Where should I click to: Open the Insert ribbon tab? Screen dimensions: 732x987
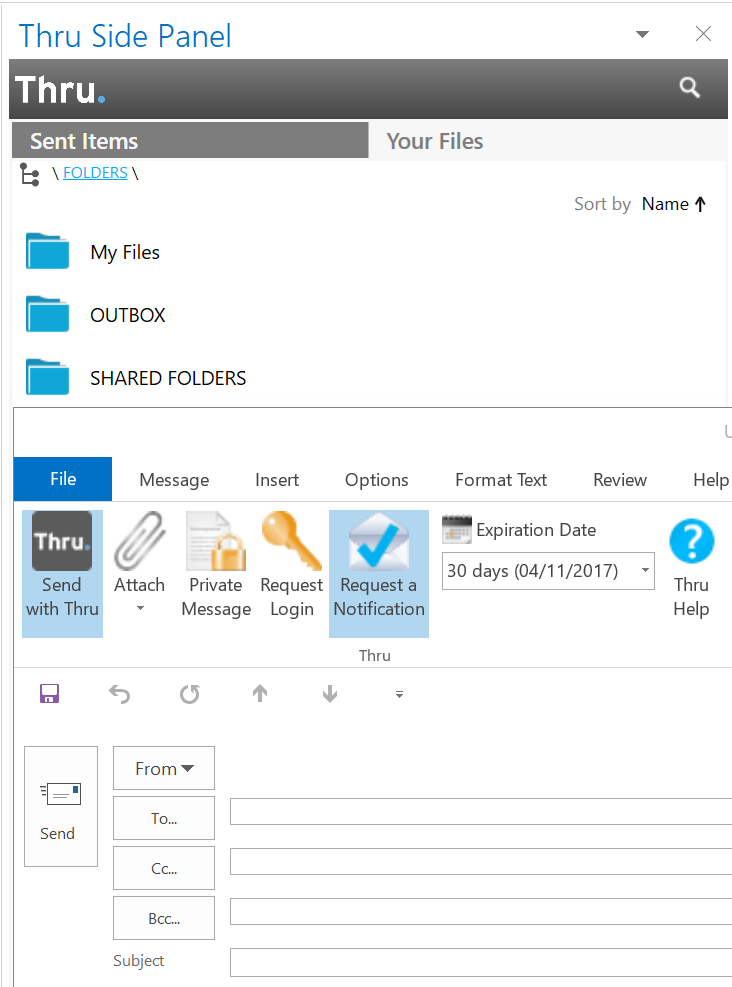click(x=277, y=480)
